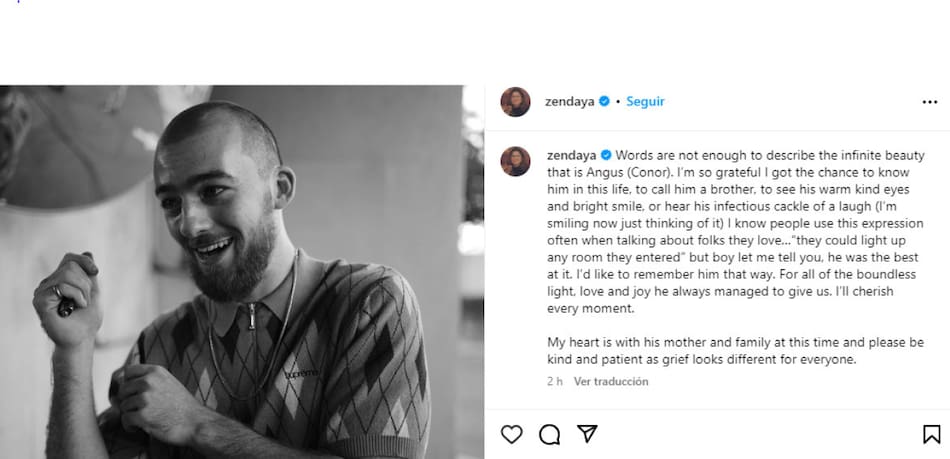Follow the account with the Seguir button
The height and width of the screenshot is (459, 950).
[645, 102]
